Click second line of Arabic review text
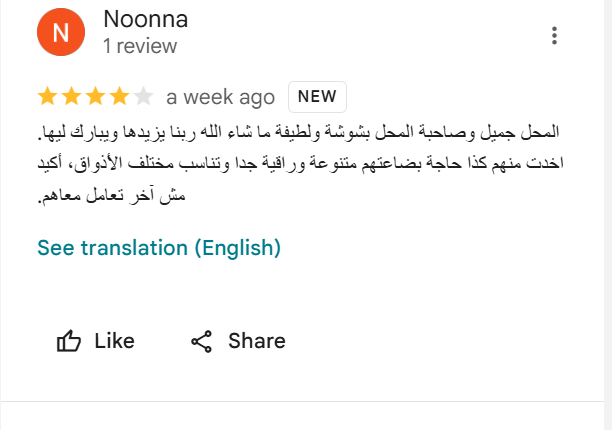The height and width of the screenshot is (430, 612). [301, 163]
